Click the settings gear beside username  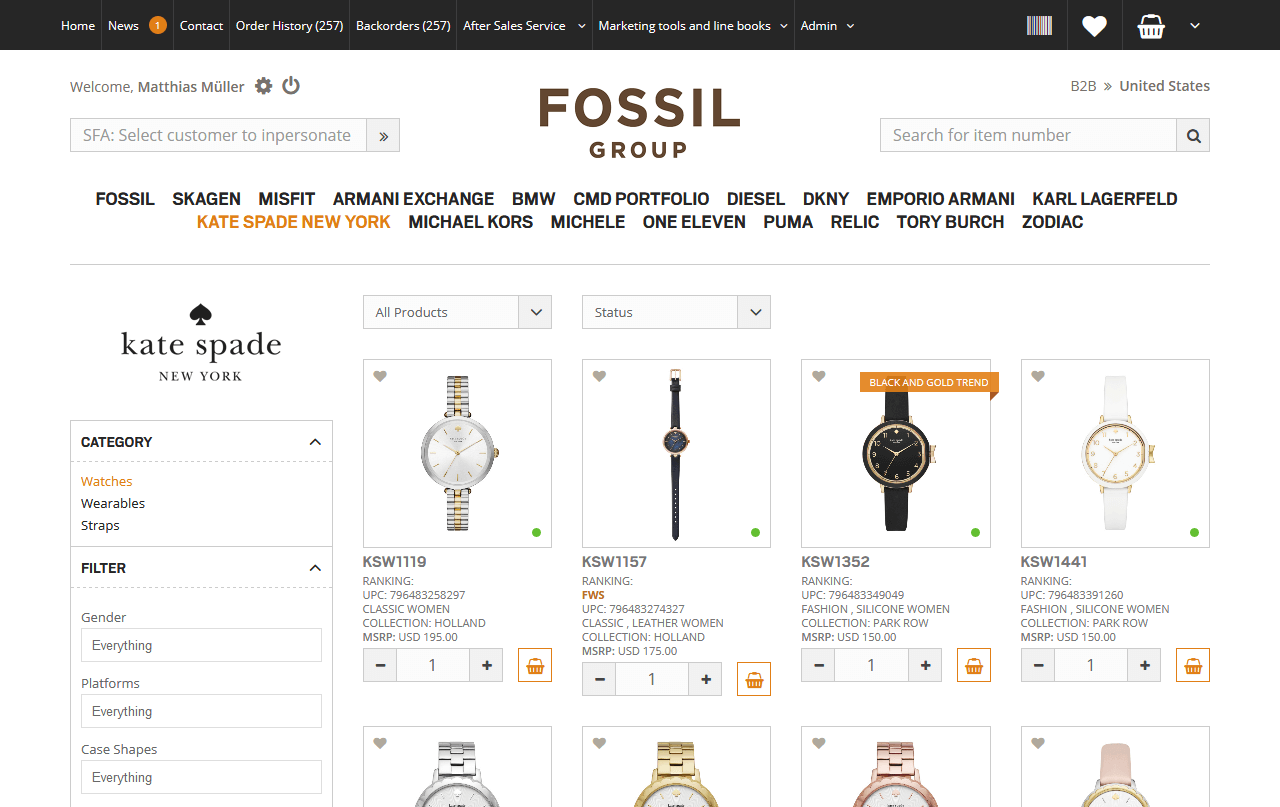pos(263,86)
